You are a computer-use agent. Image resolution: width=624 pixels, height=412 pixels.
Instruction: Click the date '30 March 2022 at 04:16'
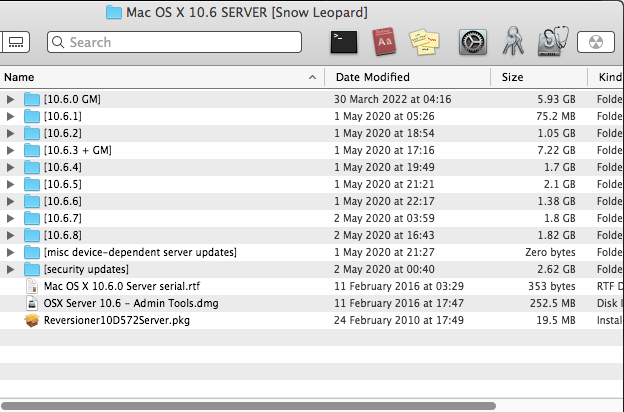coord(392,99)
